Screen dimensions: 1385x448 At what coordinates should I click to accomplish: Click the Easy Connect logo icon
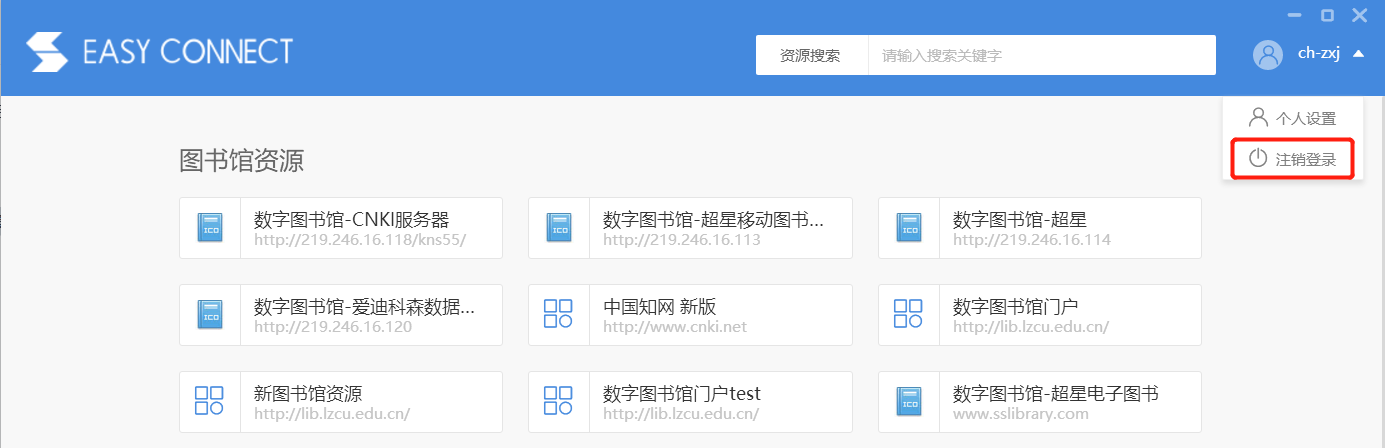(x=47, y=52)
